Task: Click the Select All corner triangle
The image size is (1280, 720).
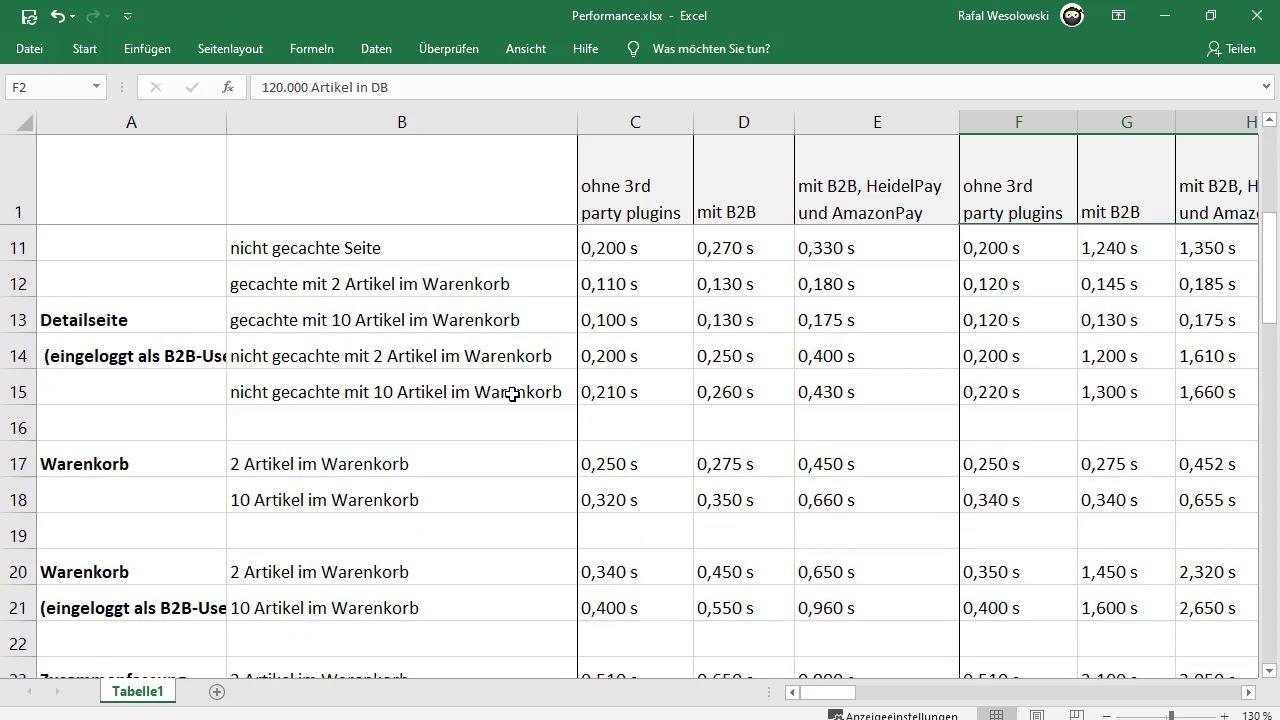Action: [24, 123]
